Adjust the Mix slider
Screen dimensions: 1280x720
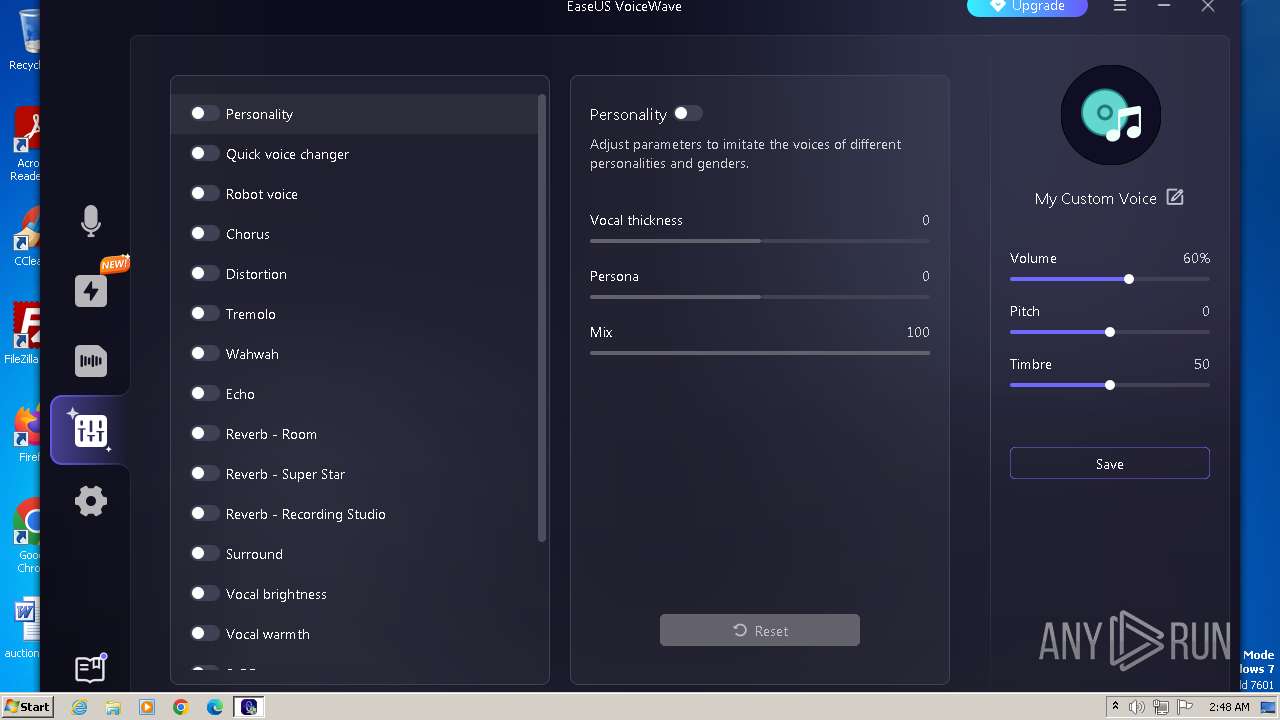[x=760, y=353]
